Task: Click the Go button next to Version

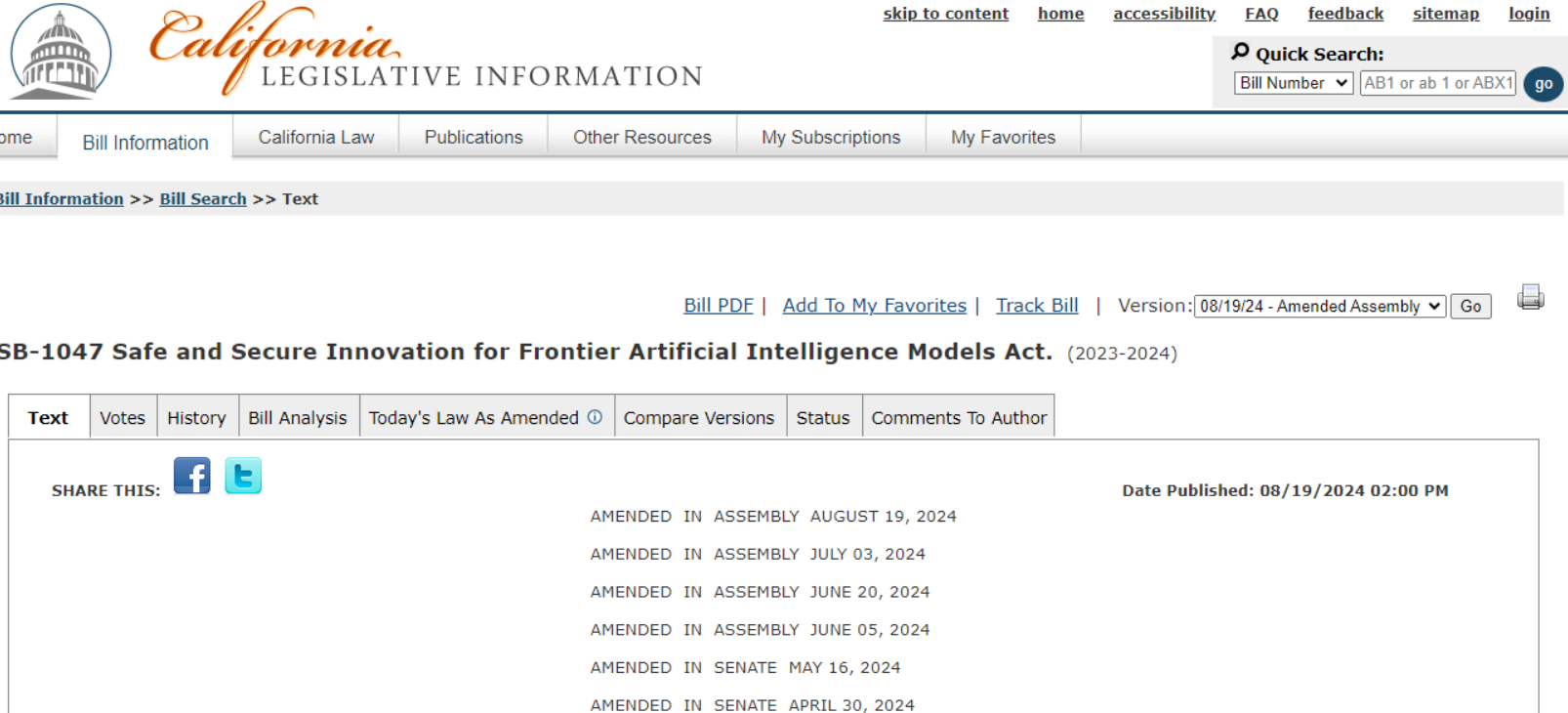Action: tap(1470, 307)
